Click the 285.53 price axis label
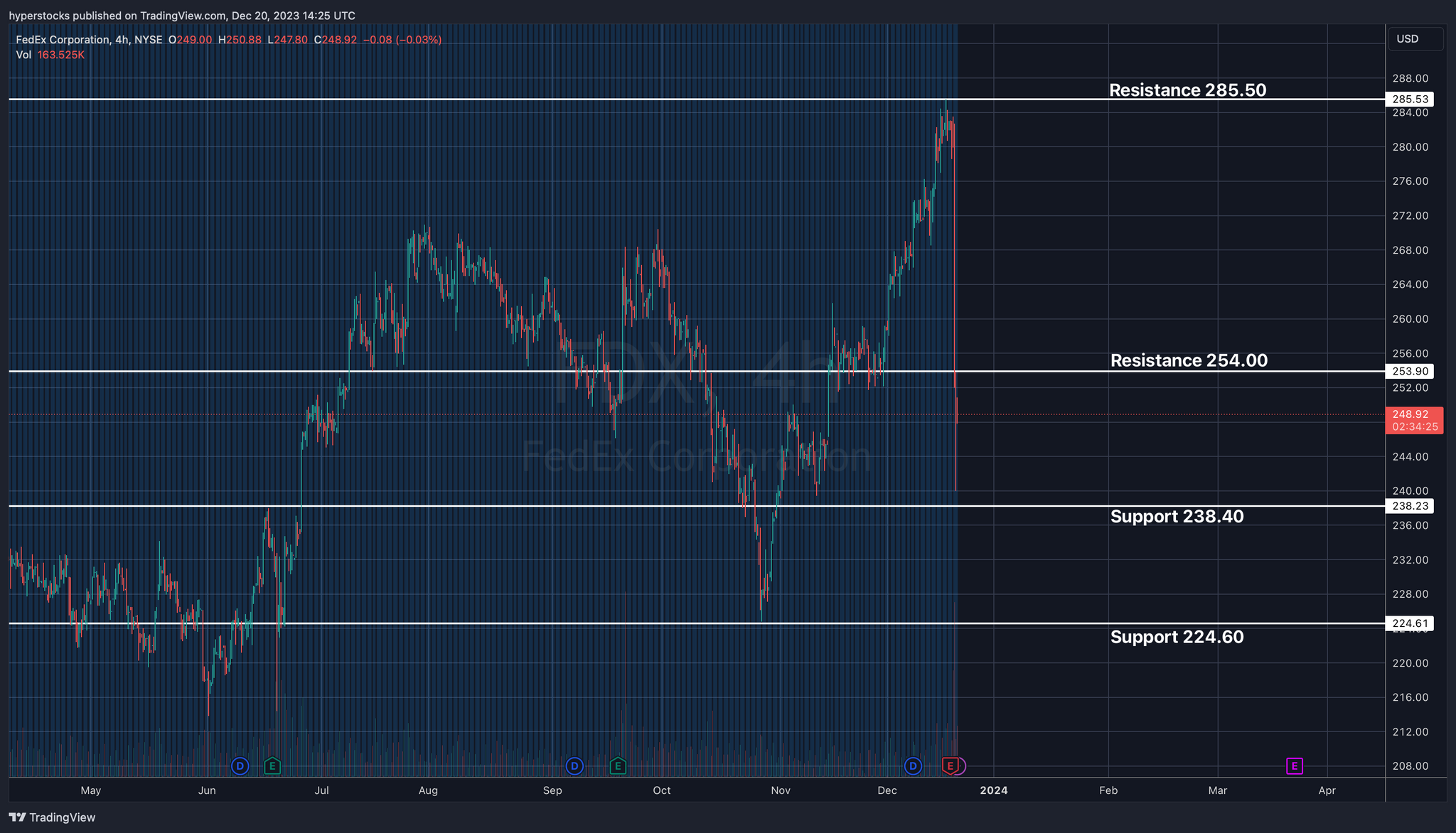Viewport: 1456px width, 833px height. (1410, 100)
